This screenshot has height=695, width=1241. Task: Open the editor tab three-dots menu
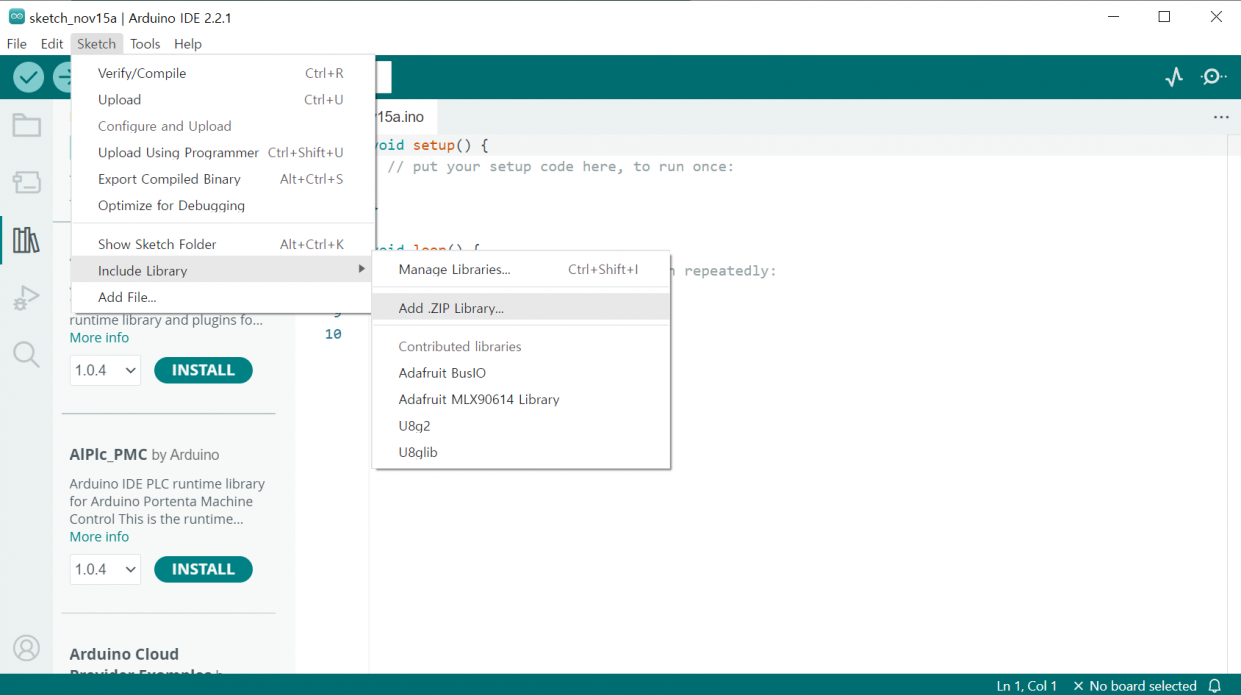point(1221,117)
